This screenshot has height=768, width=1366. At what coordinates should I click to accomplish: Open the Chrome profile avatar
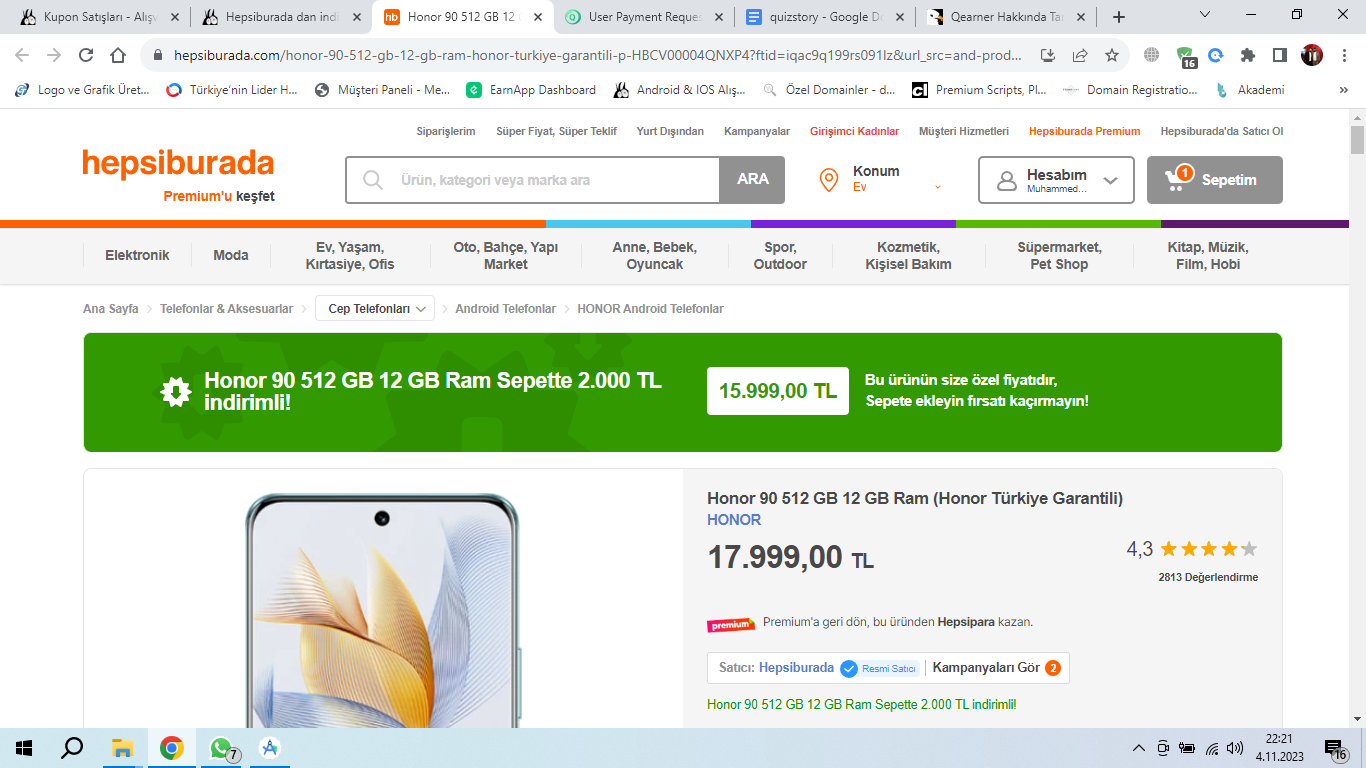1312,56
